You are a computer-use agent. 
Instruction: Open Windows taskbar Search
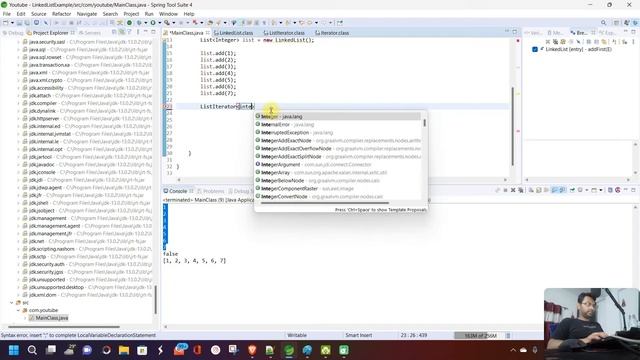(x=32, y=350)
